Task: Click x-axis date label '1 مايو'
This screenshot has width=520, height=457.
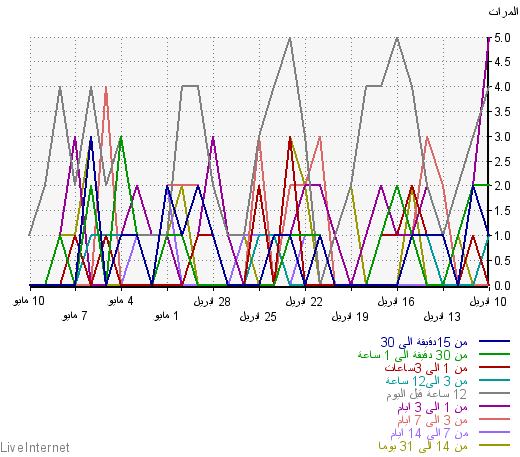Action: 166,316
